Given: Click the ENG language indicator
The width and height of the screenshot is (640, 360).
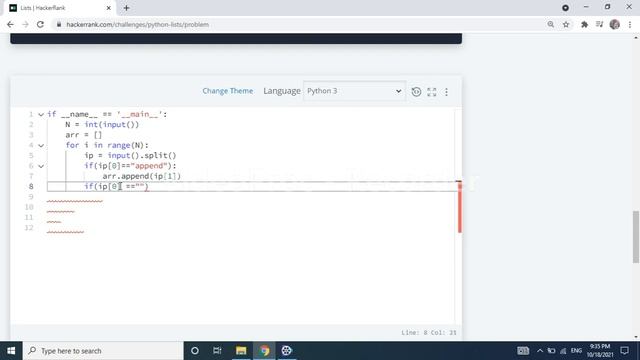Looking at the screenshot, I should pos(576,351).
